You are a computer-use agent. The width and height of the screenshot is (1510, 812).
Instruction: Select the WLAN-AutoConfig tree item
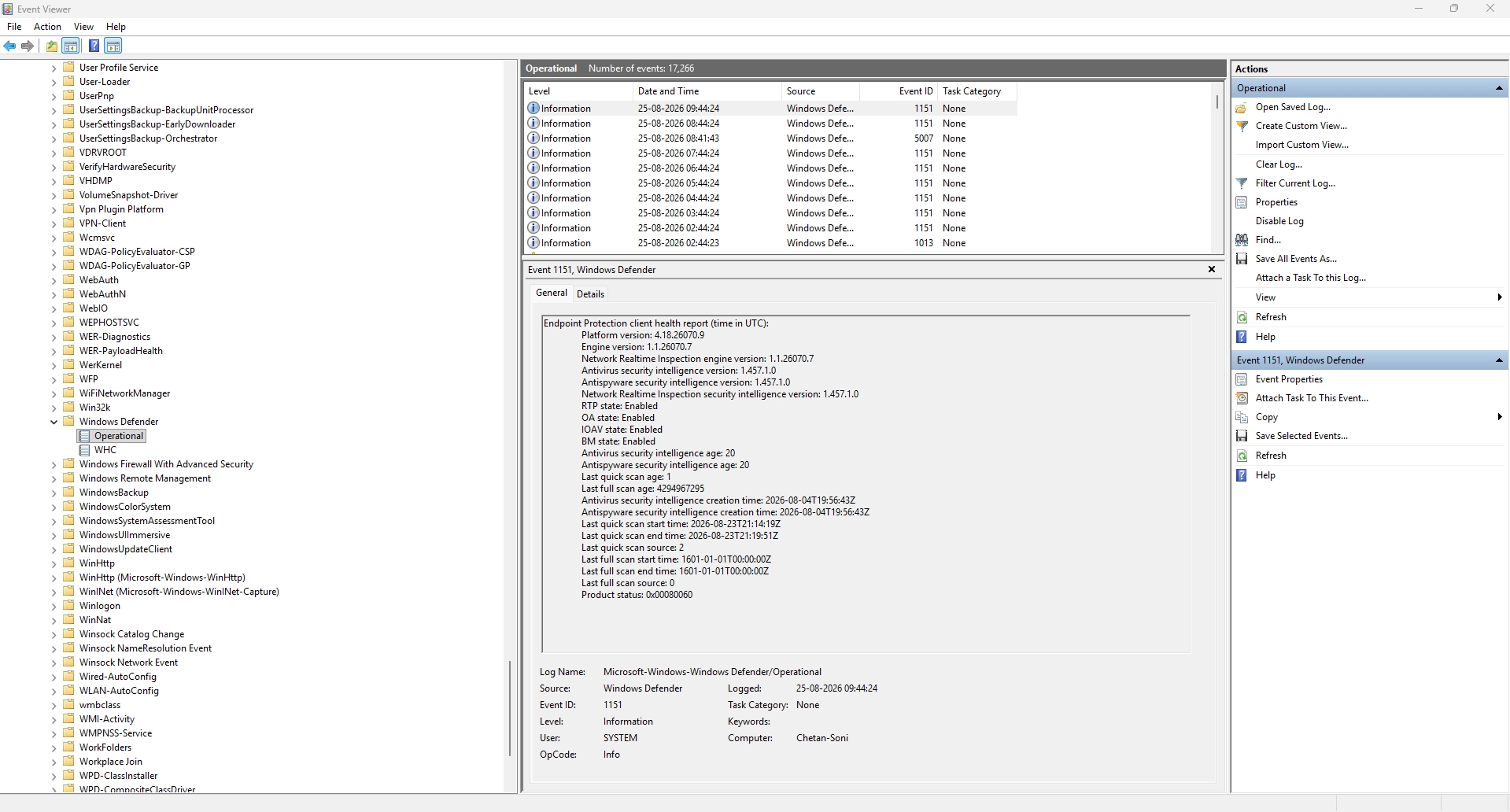point(119,691)
